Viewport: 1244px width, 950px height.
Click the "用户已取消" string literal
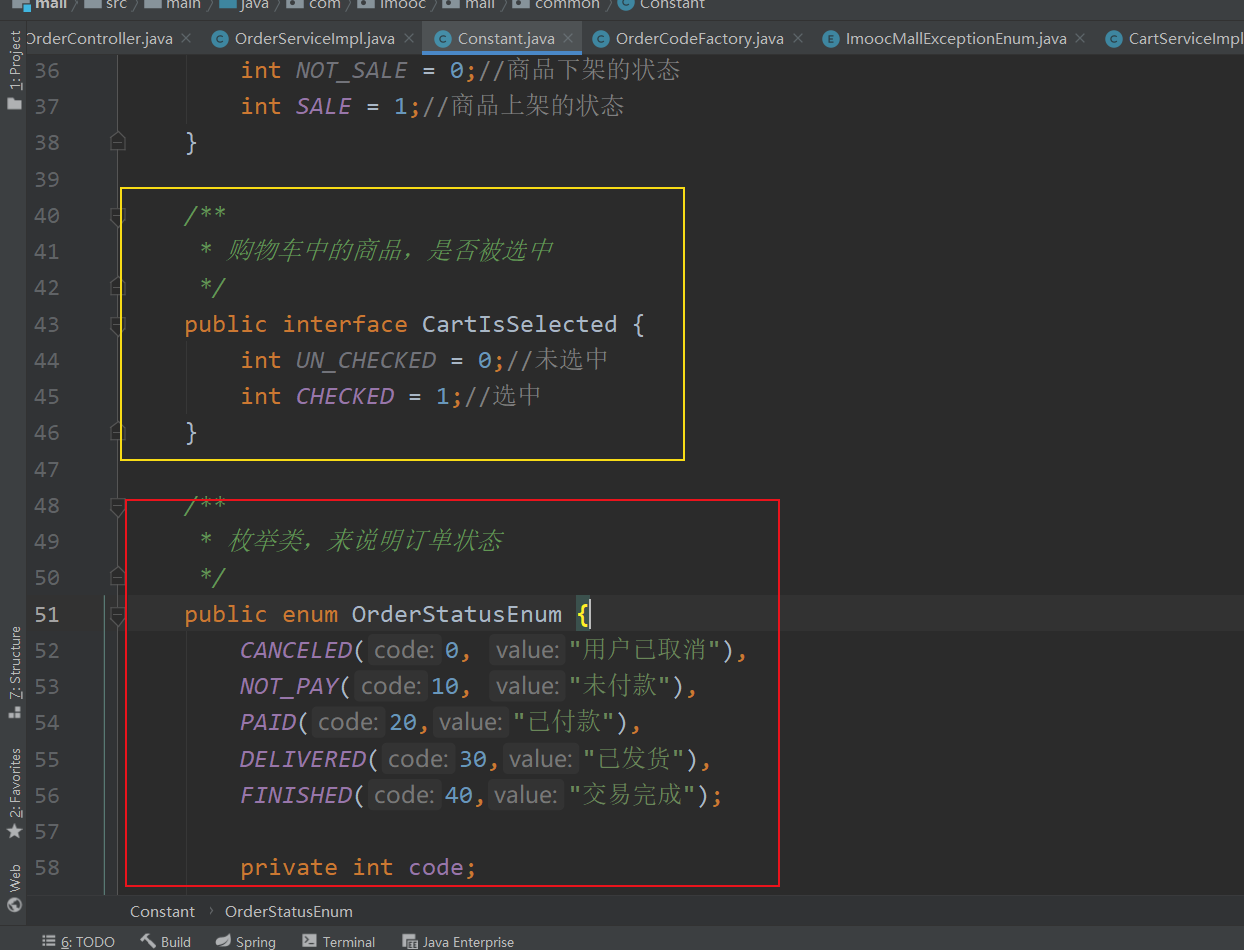click(x=645, y=650)
